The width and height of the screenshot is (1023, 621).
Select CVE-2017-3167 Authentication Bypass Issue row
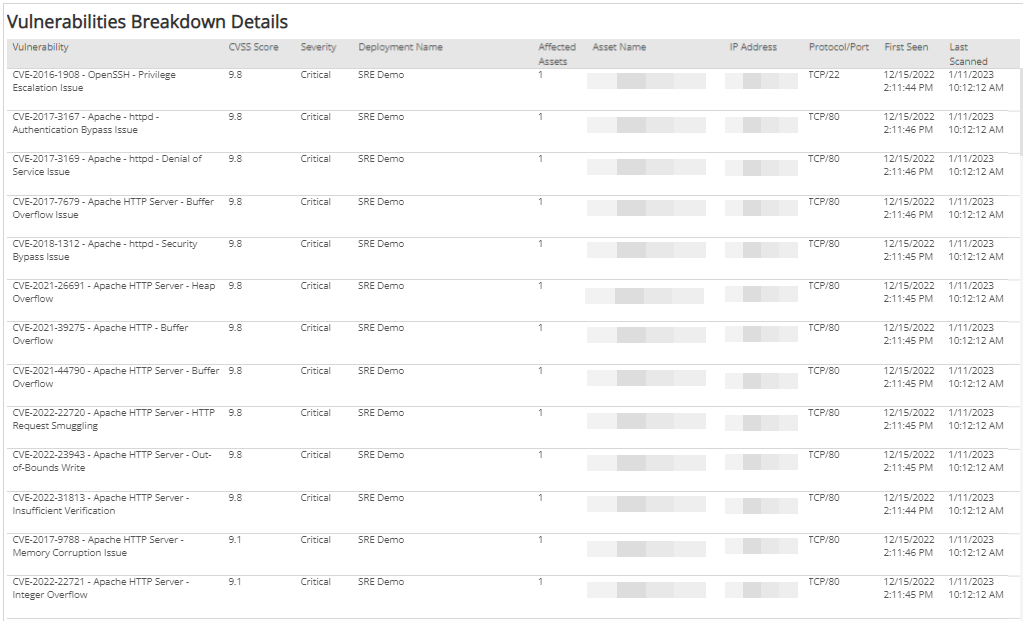[85, 123]
